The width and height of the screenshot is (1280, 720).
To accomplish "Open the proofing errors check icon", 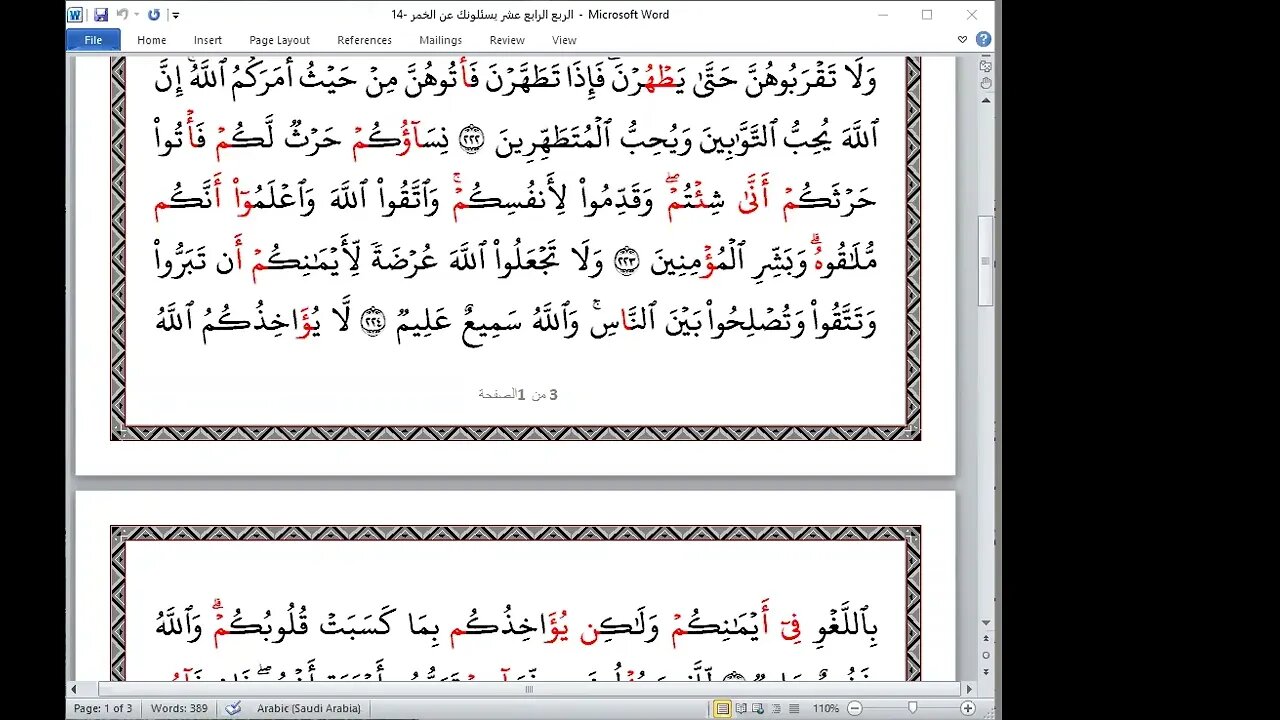I will coord(233,708).
